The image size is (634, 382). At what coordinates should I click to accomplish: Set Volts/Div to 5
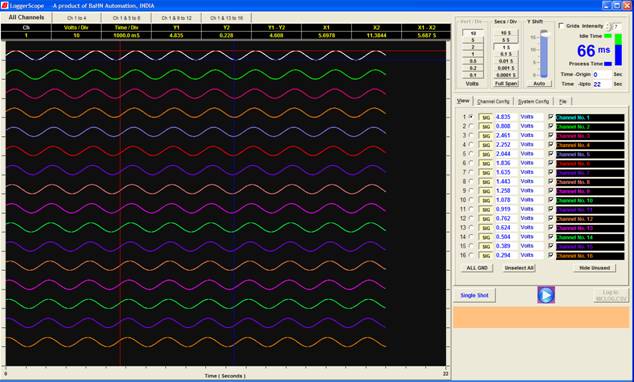point(473,40)
